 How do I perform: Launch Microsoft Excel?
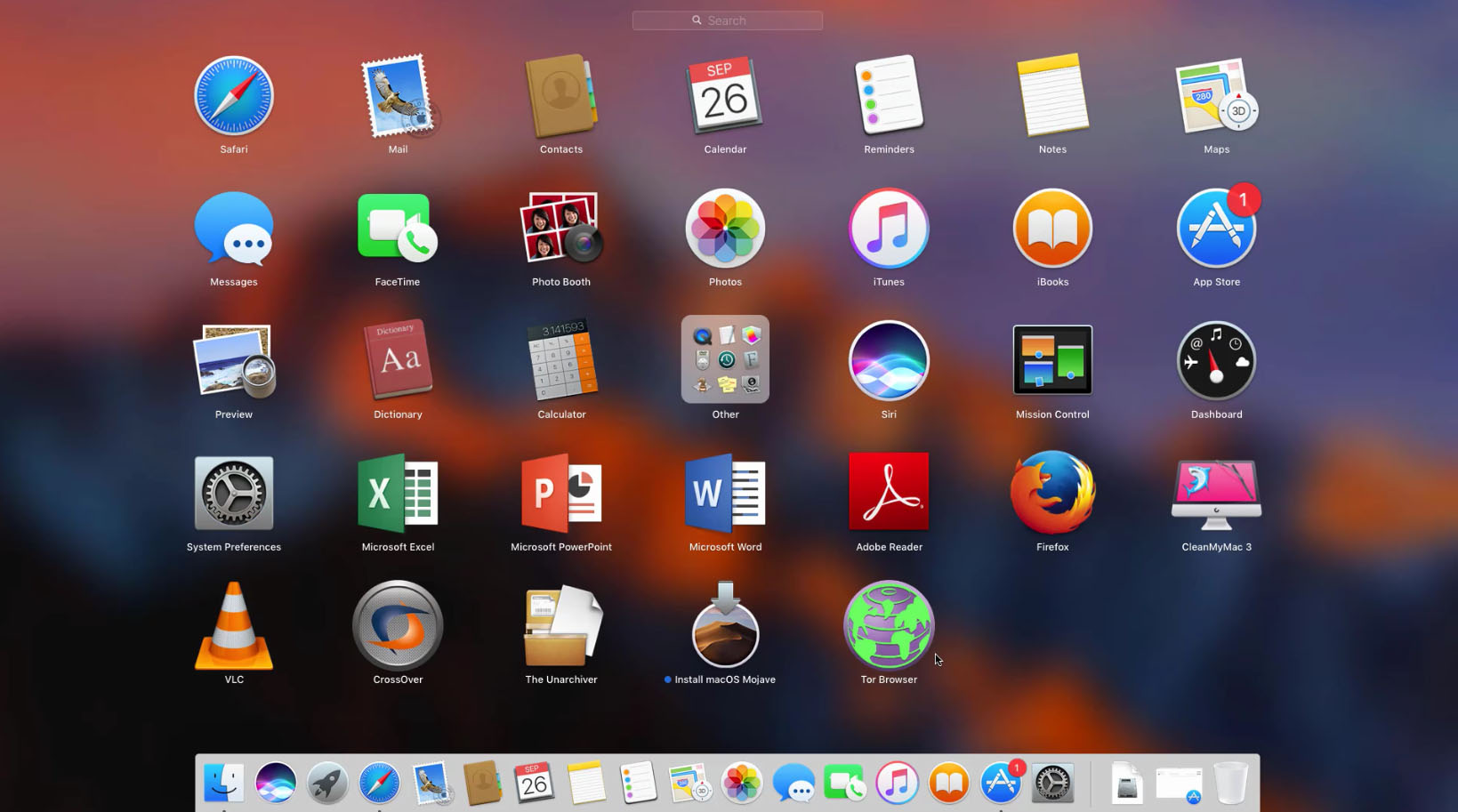(398, 494)
